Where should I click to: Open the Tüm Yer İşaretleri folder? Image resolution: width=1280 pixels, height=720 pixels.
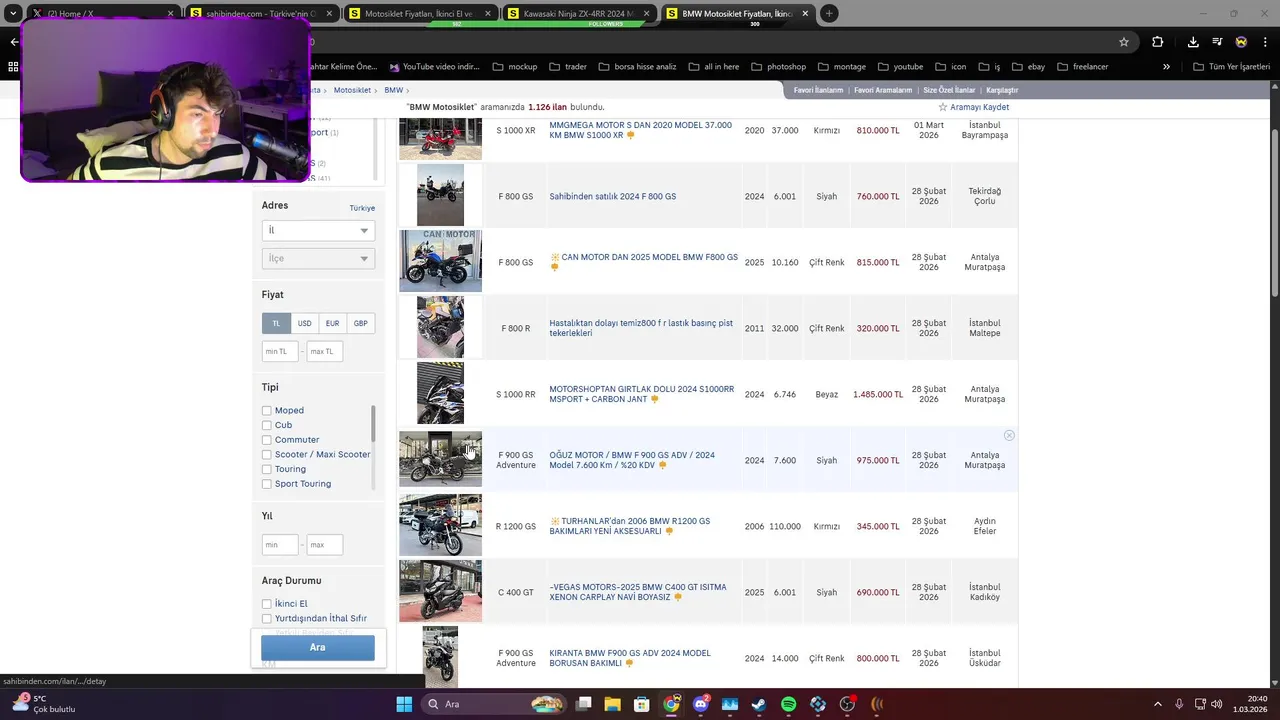pos(1233,67)
